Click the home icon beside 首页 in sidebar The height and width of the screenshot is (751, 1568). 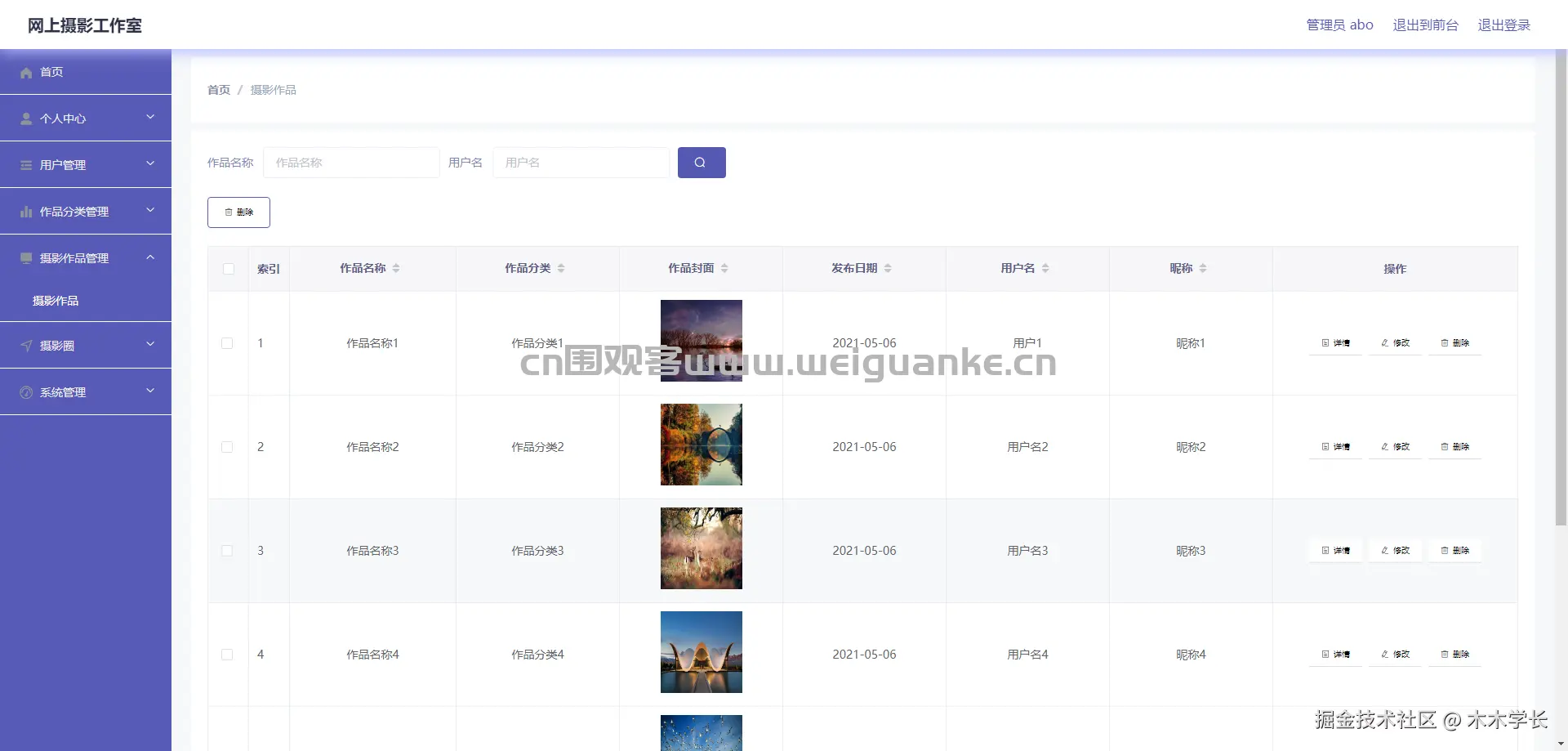point(26,73)
